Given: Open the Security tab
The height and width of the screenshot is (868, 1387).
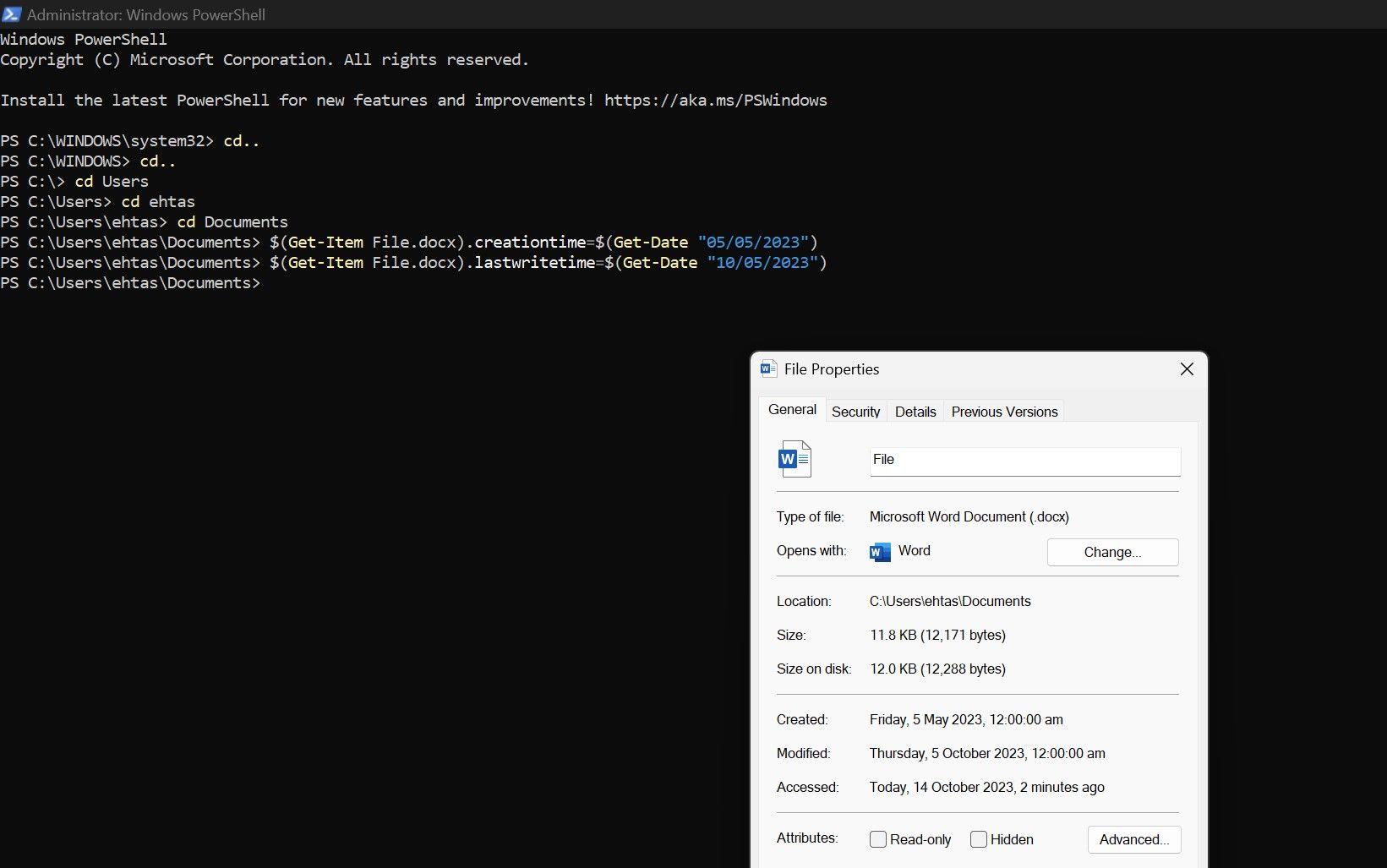Looking at the screenshot, I should pyautogui.click(x=855, y=412).
